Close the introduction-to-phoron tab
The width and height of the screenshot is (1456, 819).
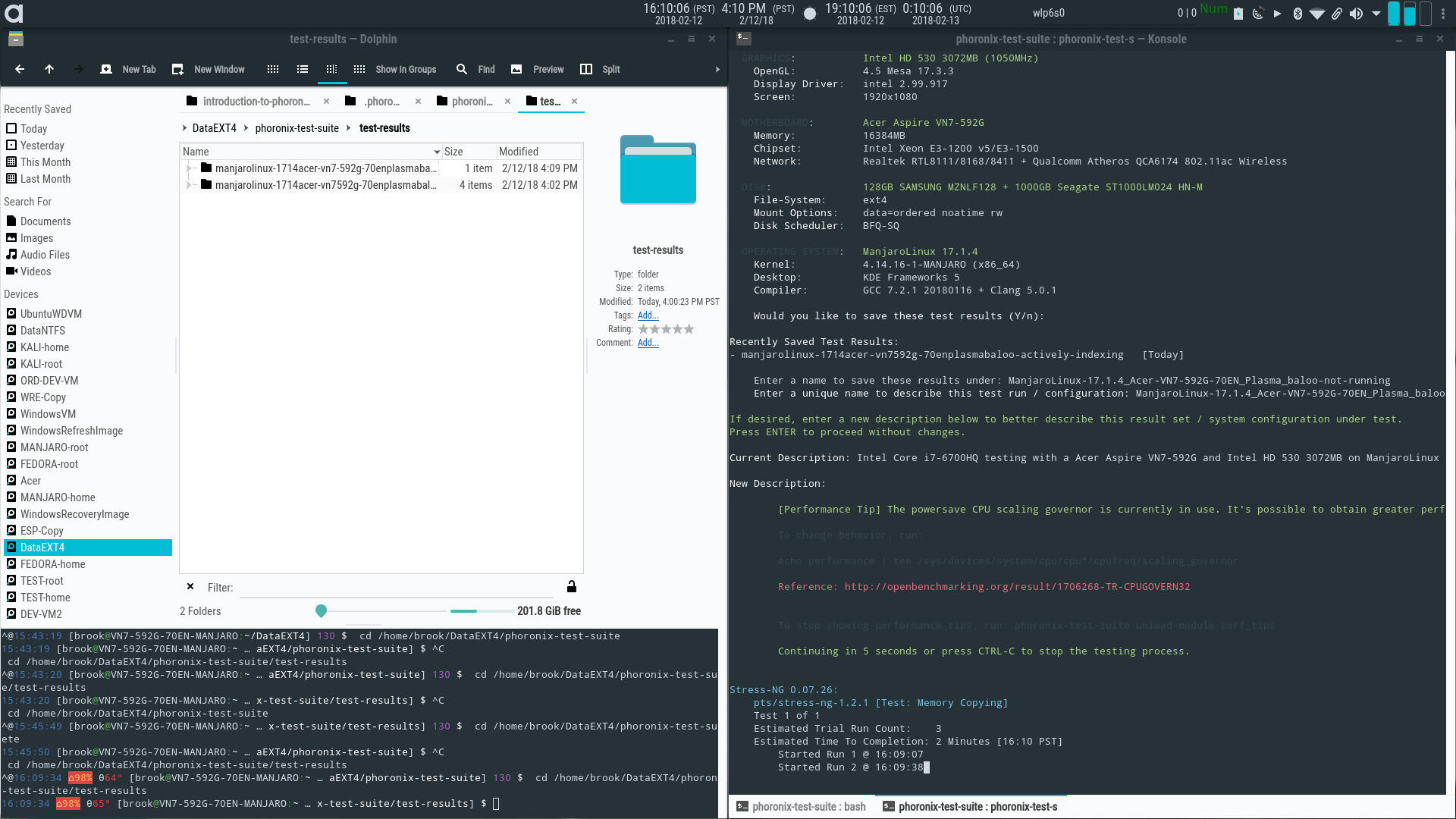(326, 102)
